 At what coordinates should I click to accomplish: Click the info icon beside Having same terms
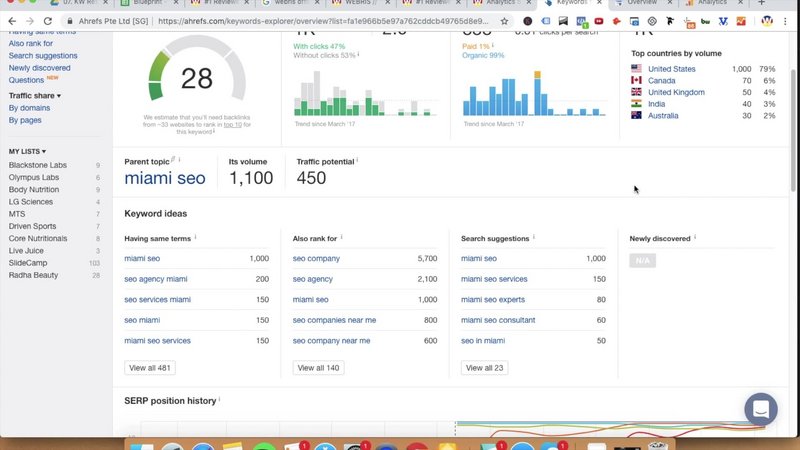195,237
